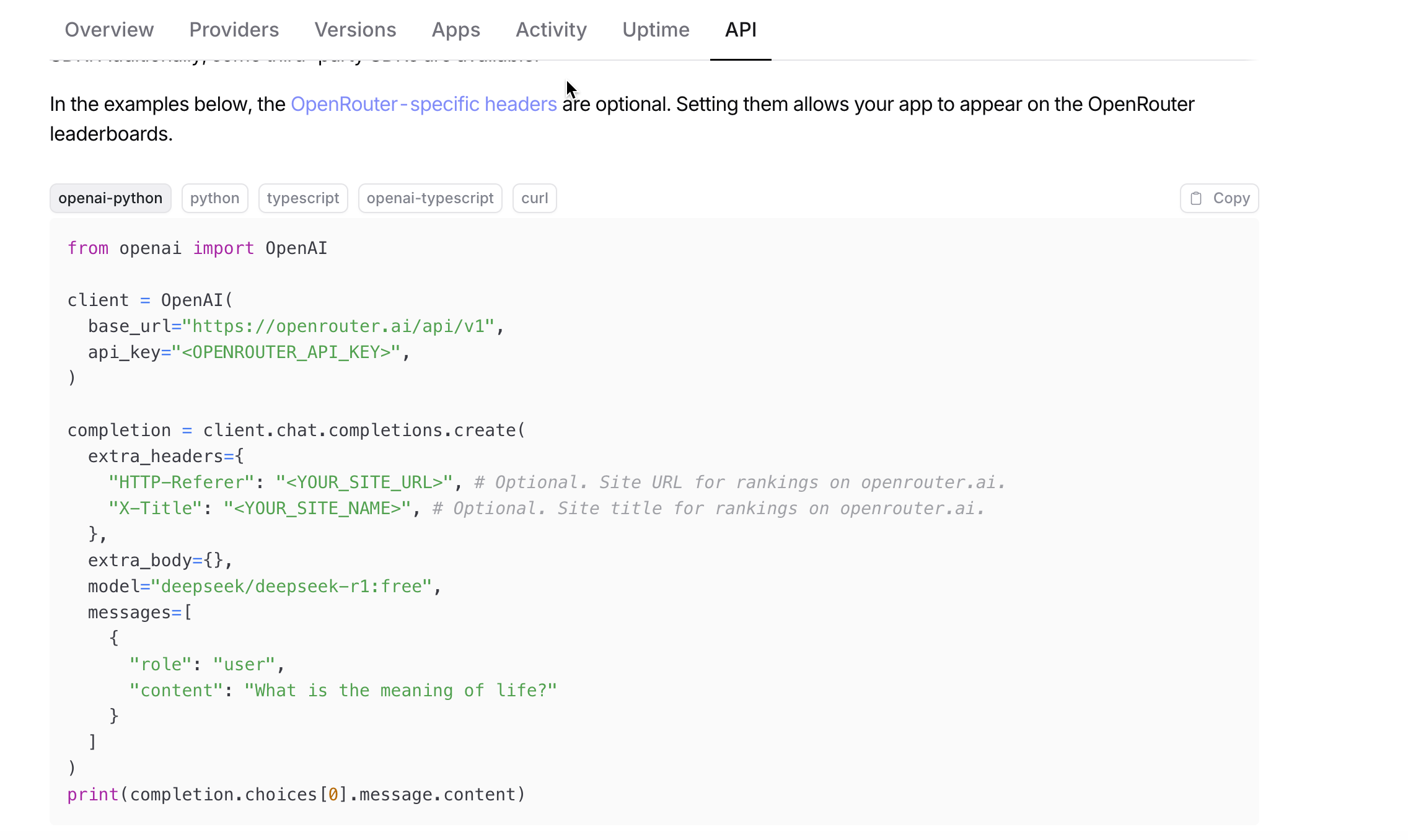1408x840 pixels.
Task: Choose the openai-typescript code sample
Action: coord(430,198)
